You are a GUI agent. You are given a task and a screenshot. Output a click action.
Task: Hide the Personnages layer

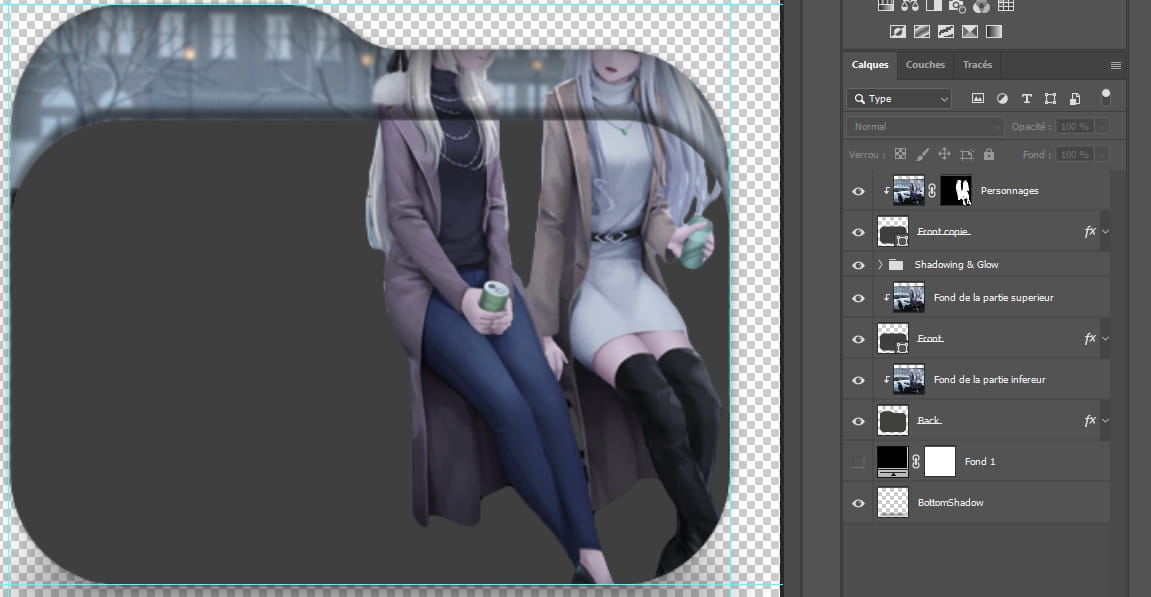[858, 192]
